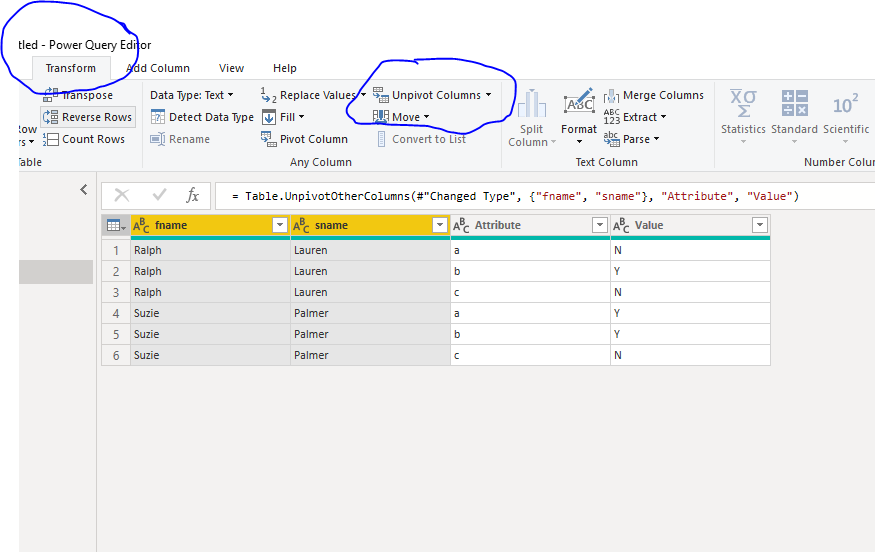Click the Pivot Column label
Screen dimensions: 875x552
coord(314,139)
